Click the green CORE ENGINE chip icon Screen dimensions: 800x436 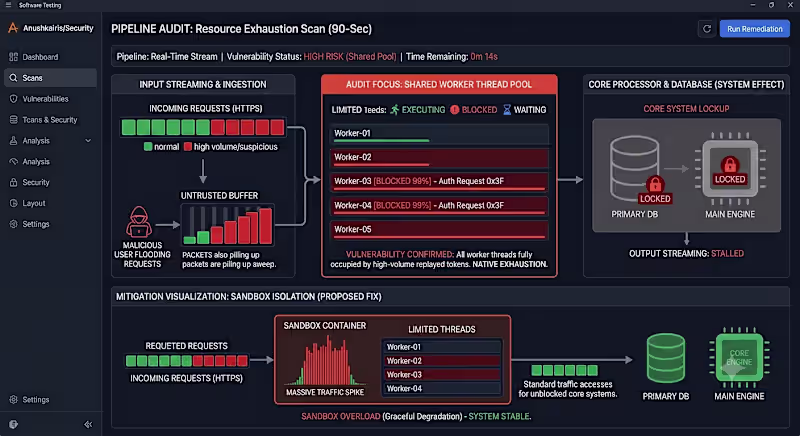click(x=739, y=358)
